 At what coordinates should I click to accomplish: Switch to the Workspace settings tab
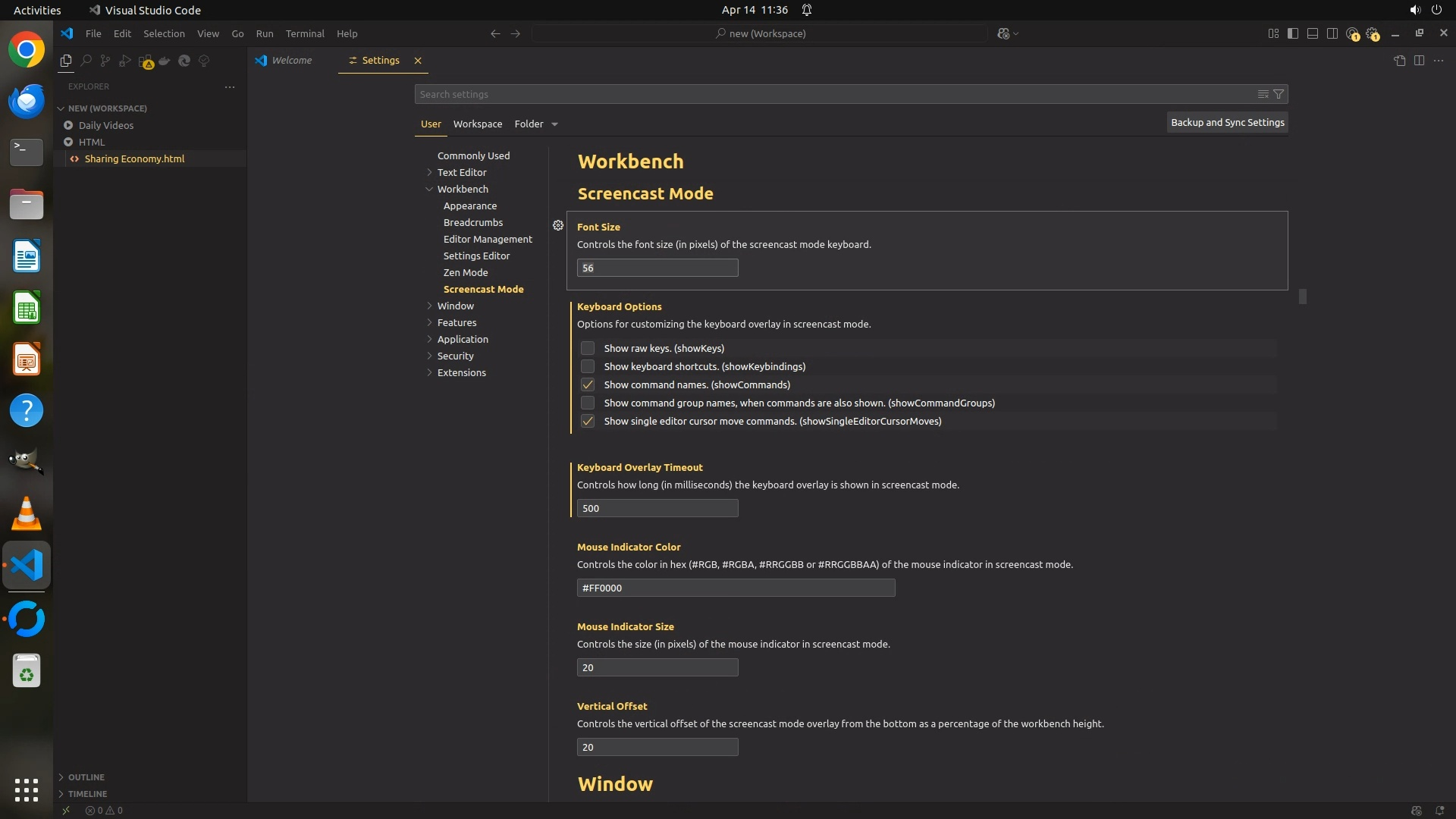tap(477, 124)
